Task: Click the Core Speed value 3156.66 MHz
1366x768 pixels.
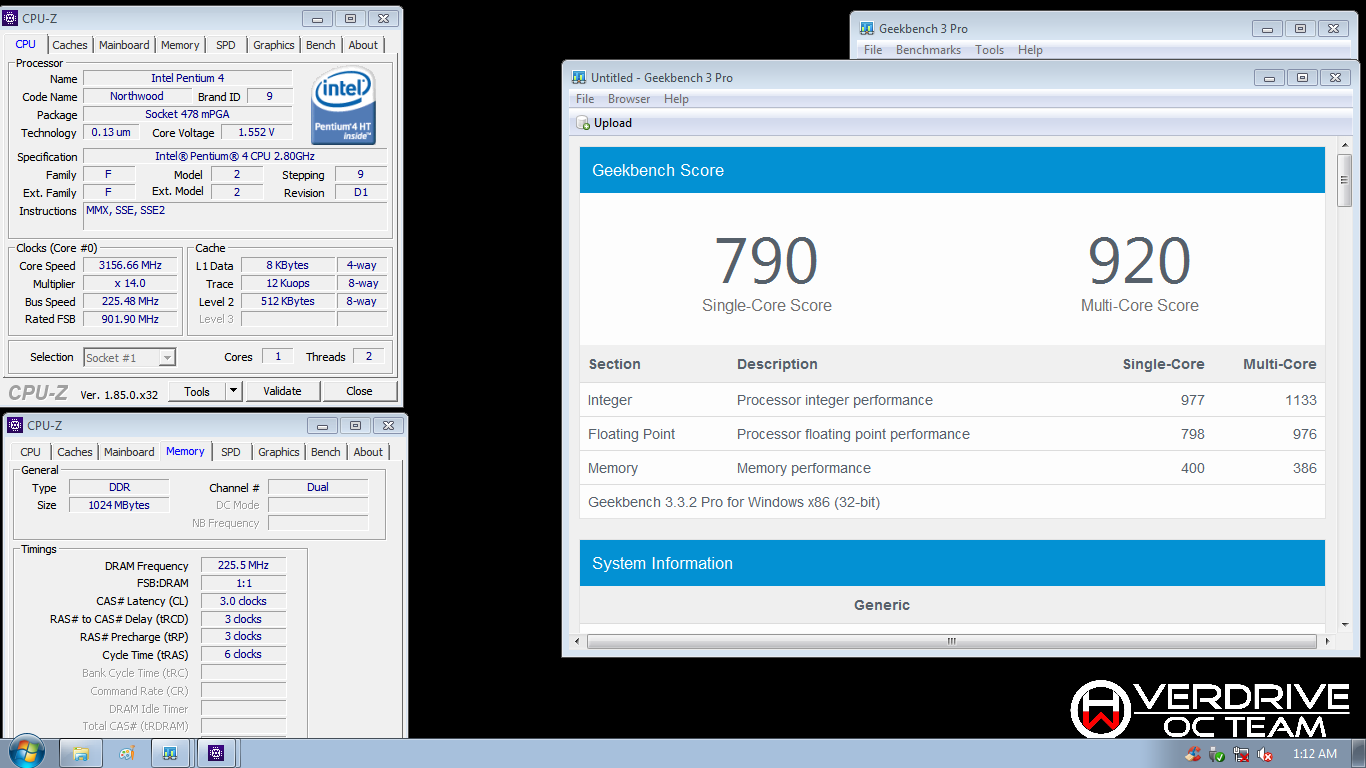Action: pyautogui.click(x=130, y=266)
